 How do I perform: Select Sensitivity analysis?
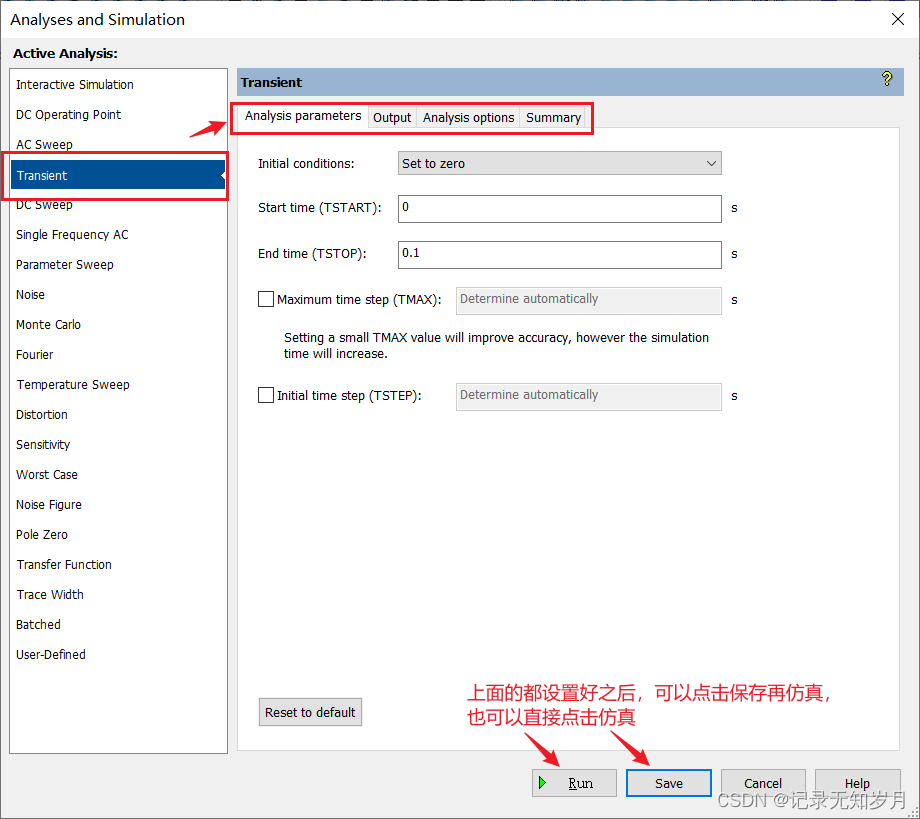pyautogui.click(x=118, y=444)
